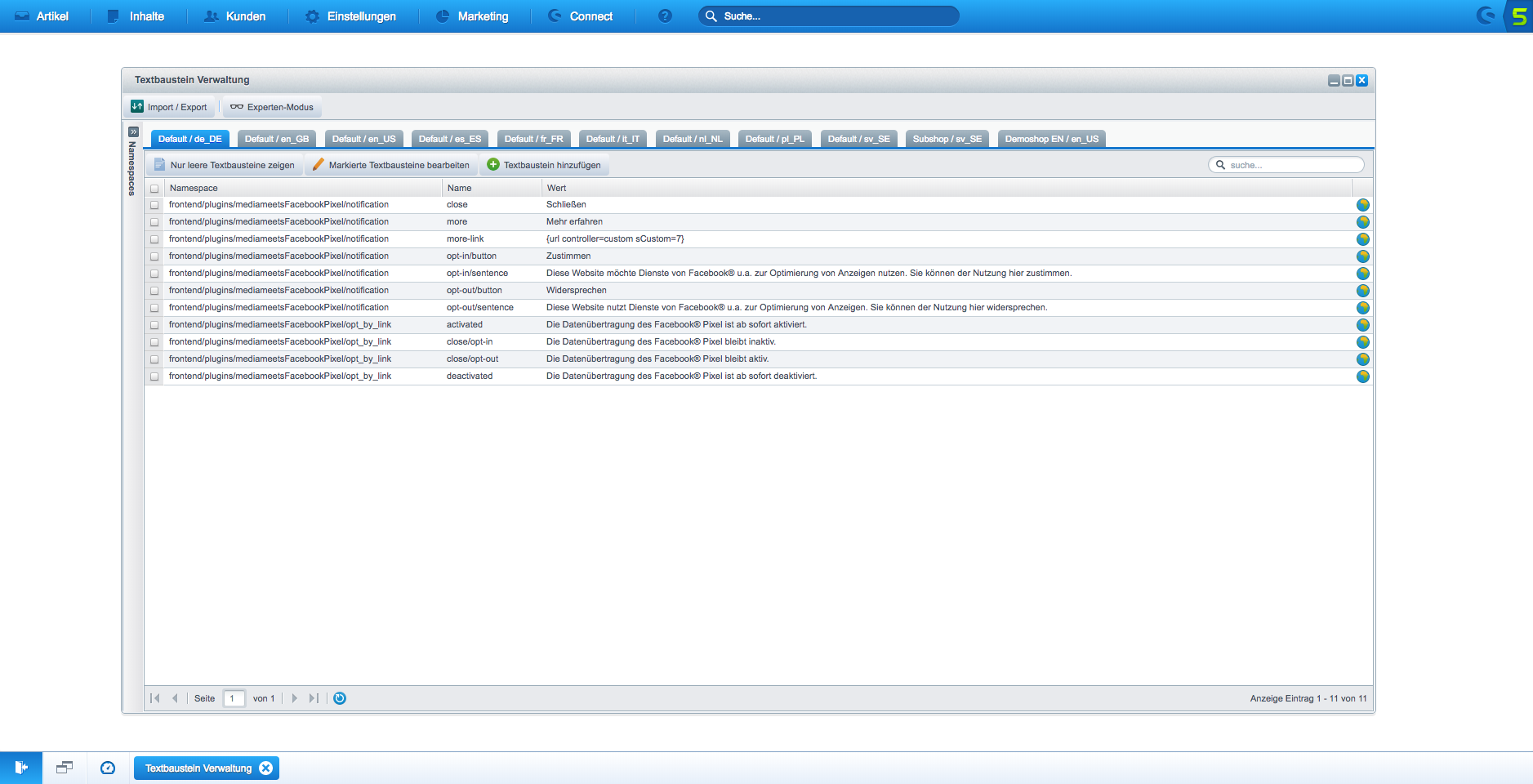
Task: Toggle the select-all checkbox in header
Action: (154, 189)
